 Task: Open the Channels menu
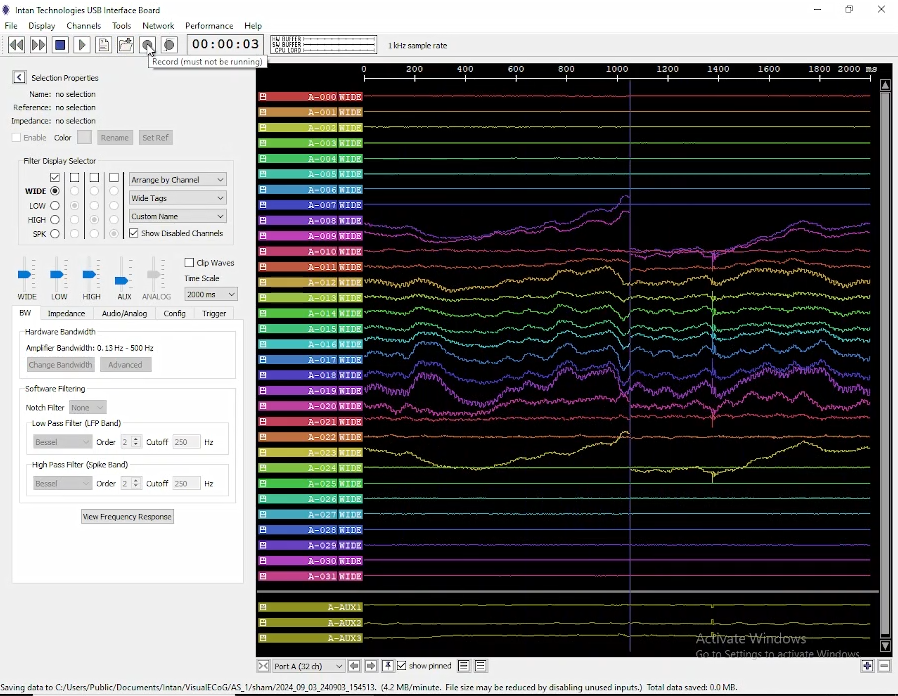click(x=83, y=26)
